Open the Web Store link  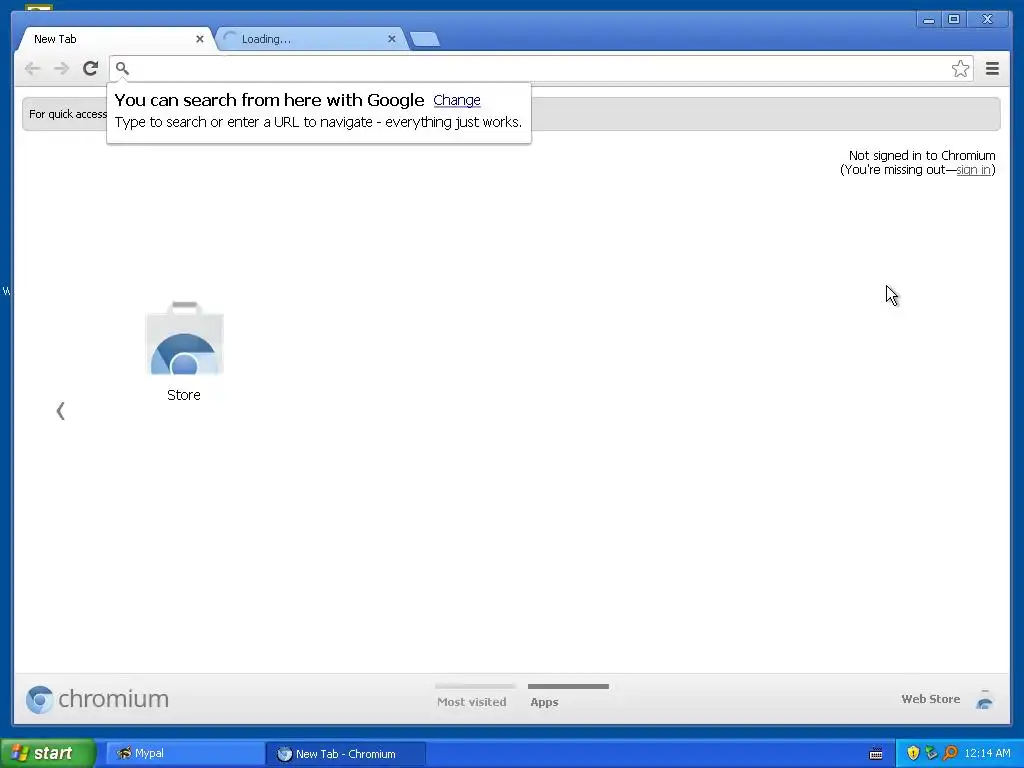[x=931, y=699]
